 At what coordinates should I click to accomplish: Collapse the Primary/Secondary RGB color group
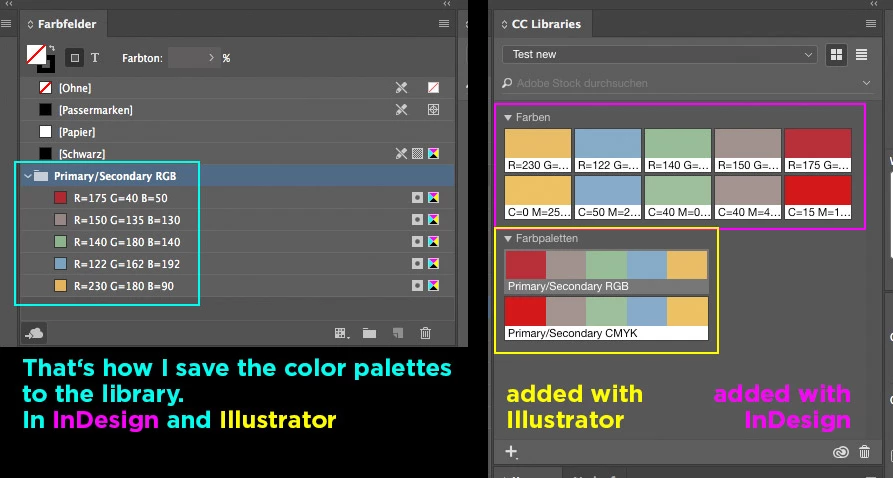[x=27, y=176]
